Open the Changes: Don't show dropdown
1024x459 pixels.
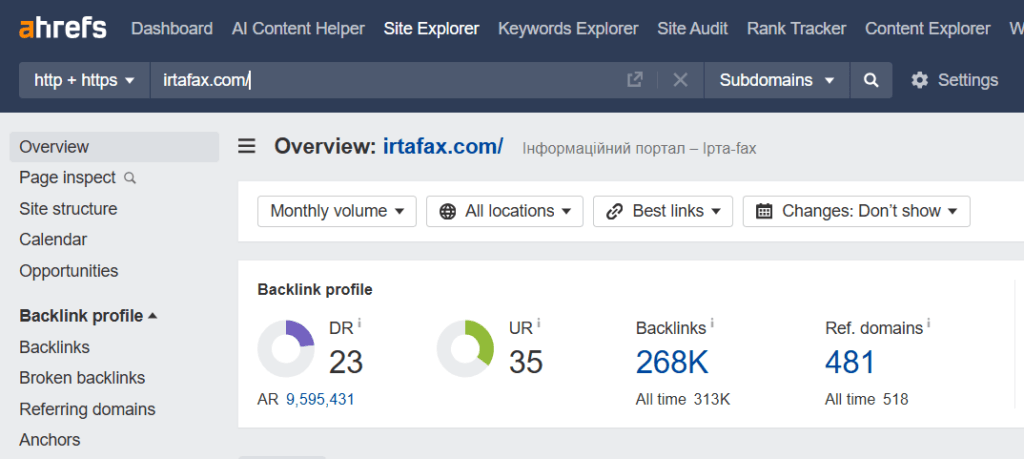pos(856,212)
